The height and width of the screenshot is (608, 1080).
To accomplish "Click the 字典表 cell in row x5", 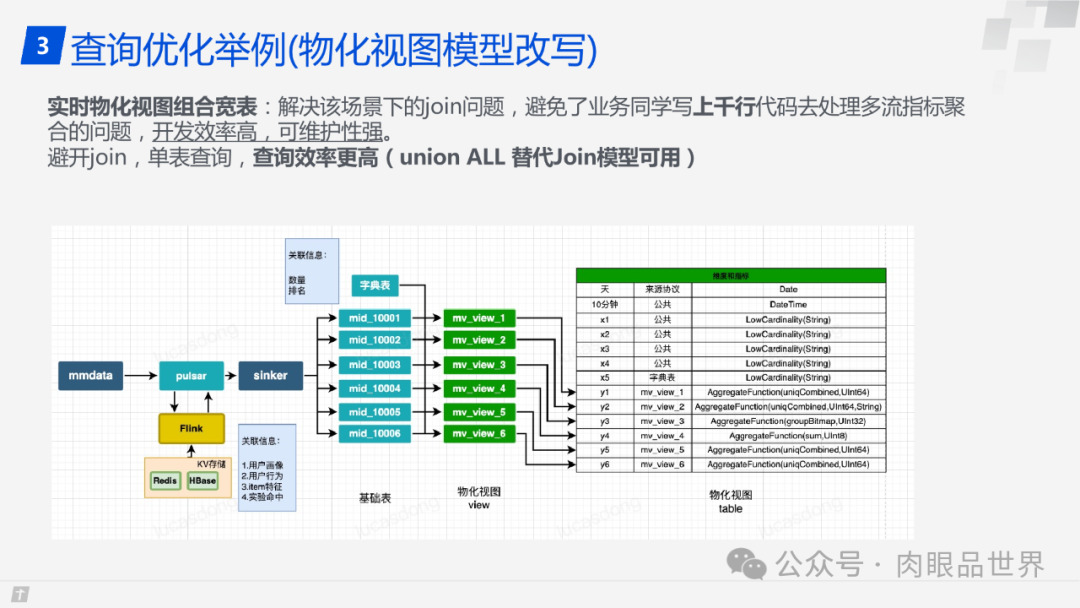I will coord(663,377).
